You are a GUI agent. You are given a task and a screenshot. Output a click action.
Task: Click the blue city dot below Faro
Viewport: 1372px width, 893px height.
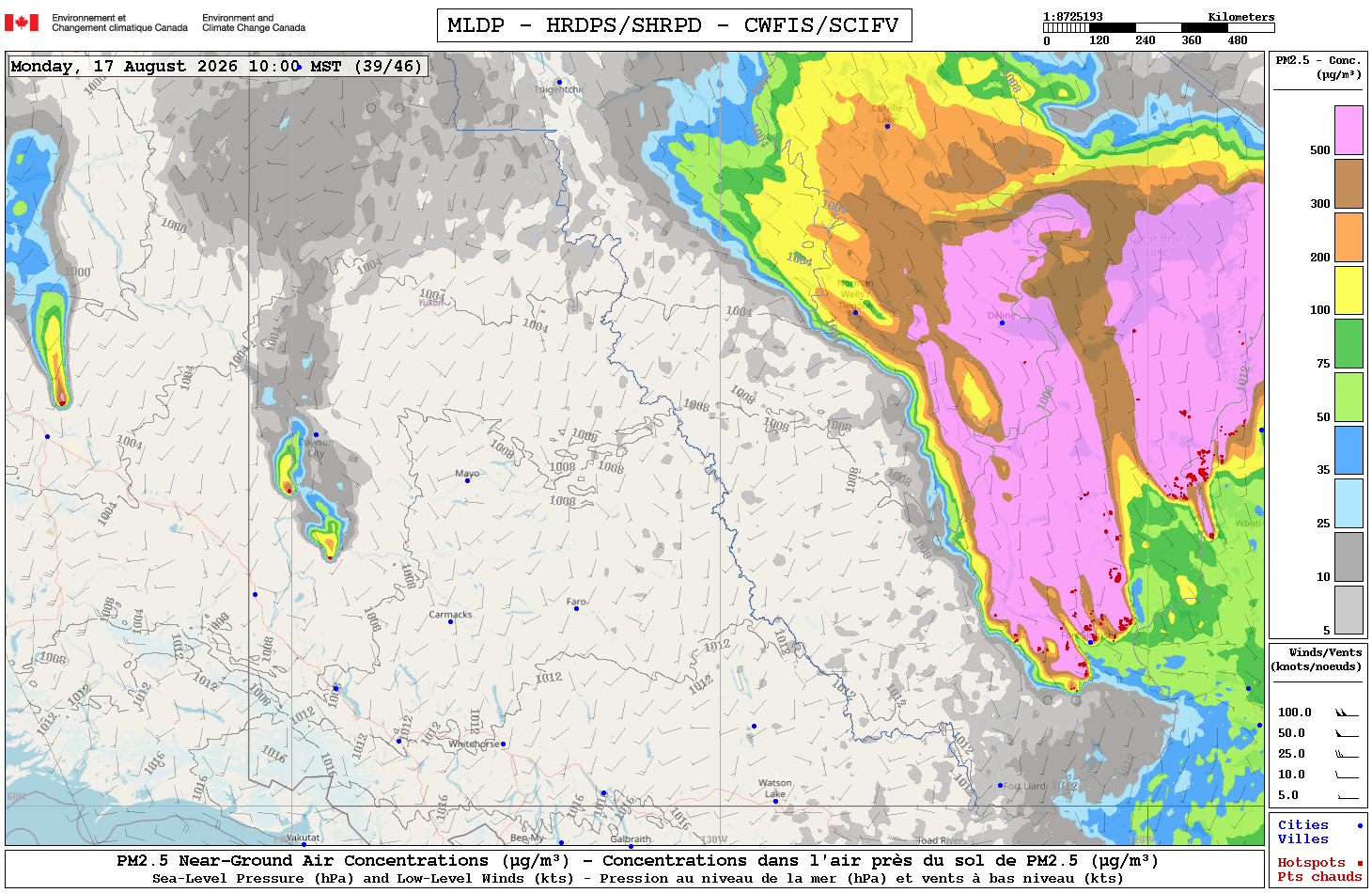tap(576, 608)
